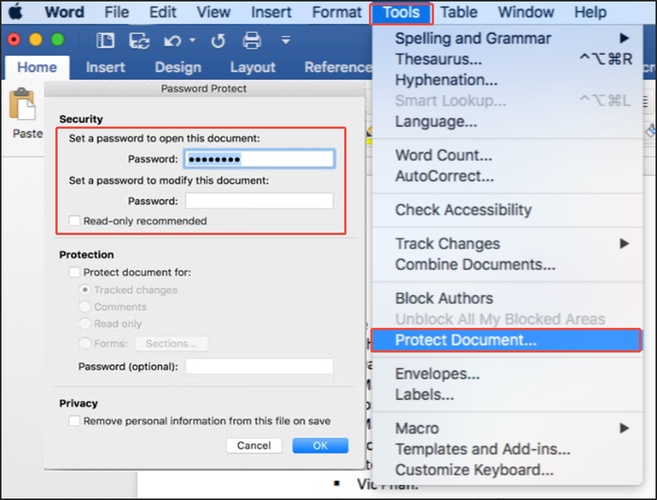This screenshot has height=500, width=657.
Task: Open the Window menu
Action: [x=526, y=12]
